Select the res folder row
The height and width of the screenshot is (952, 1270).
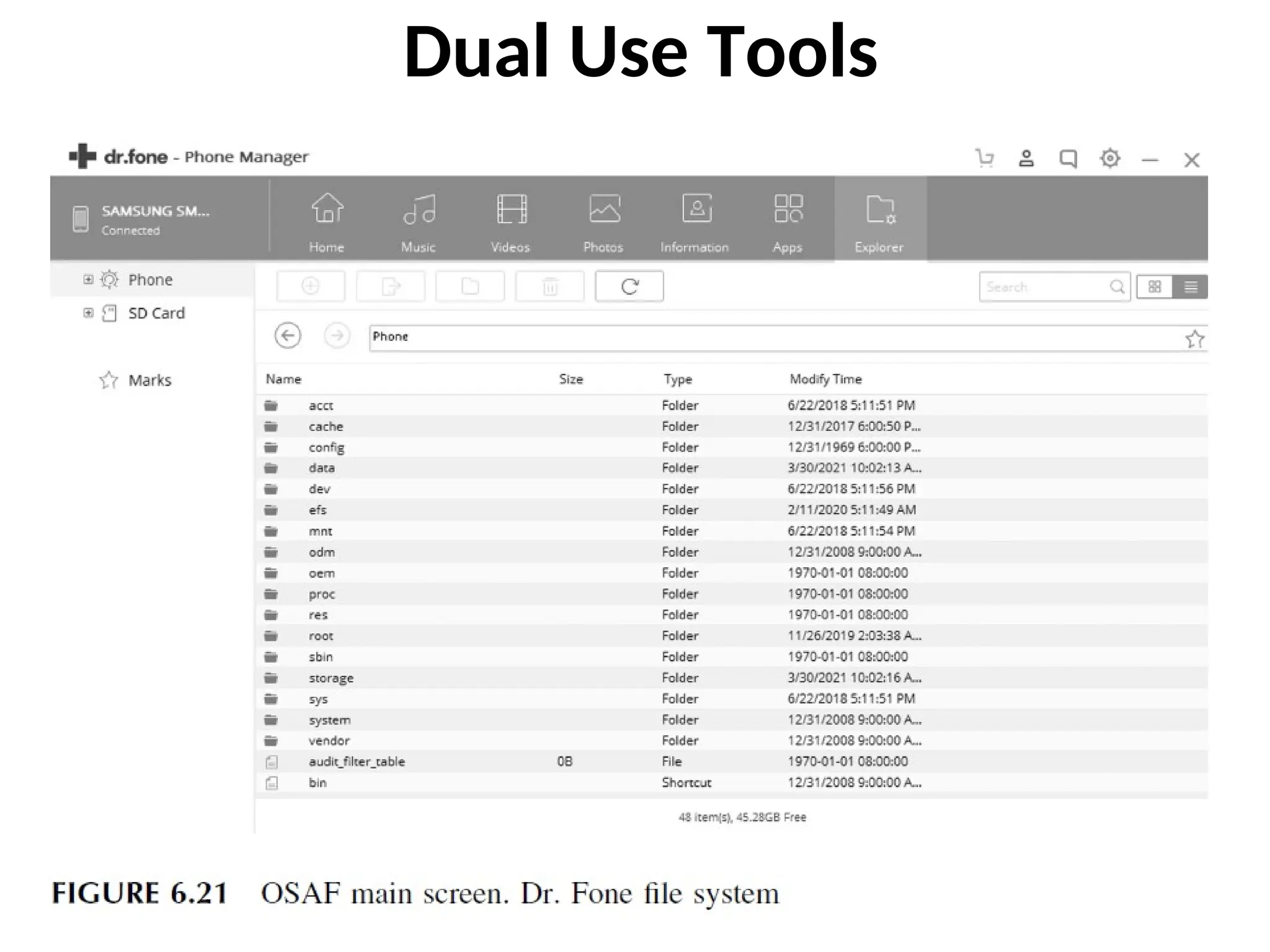[732, 615]
